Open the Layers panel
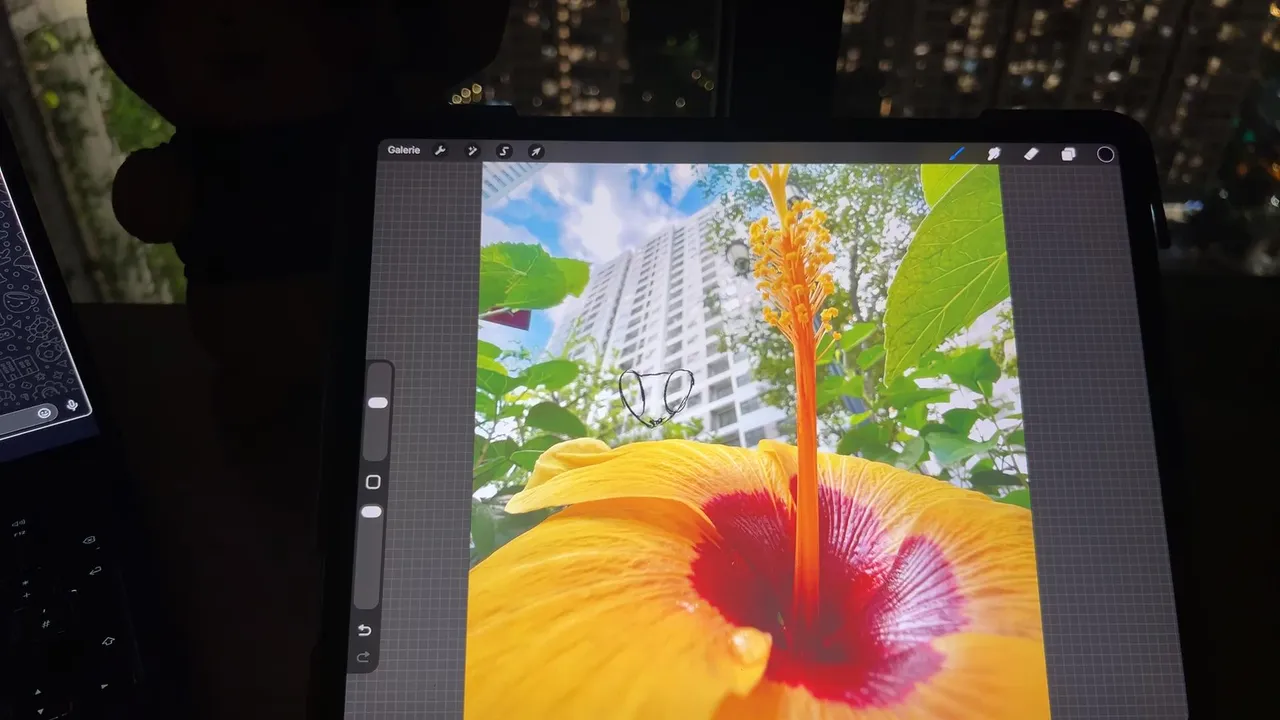Screen dimensions: 1280x720 (1068, 154)
